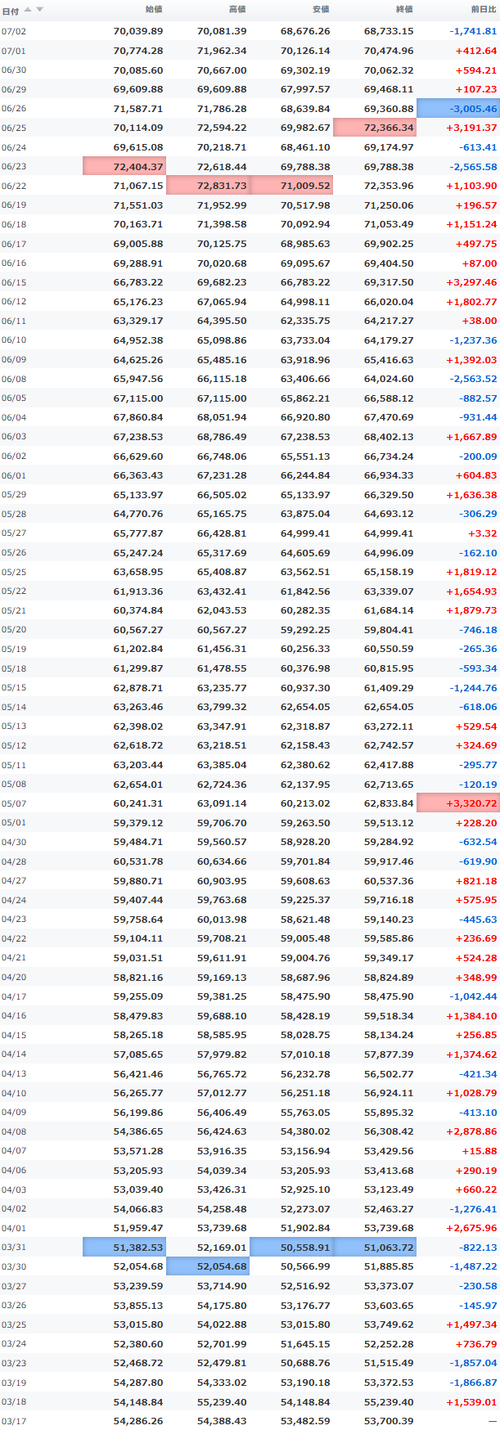Sort dates ascending with the up arrow
The image size is (500, 1430).
pyautogui.click(x=28, y=10)
